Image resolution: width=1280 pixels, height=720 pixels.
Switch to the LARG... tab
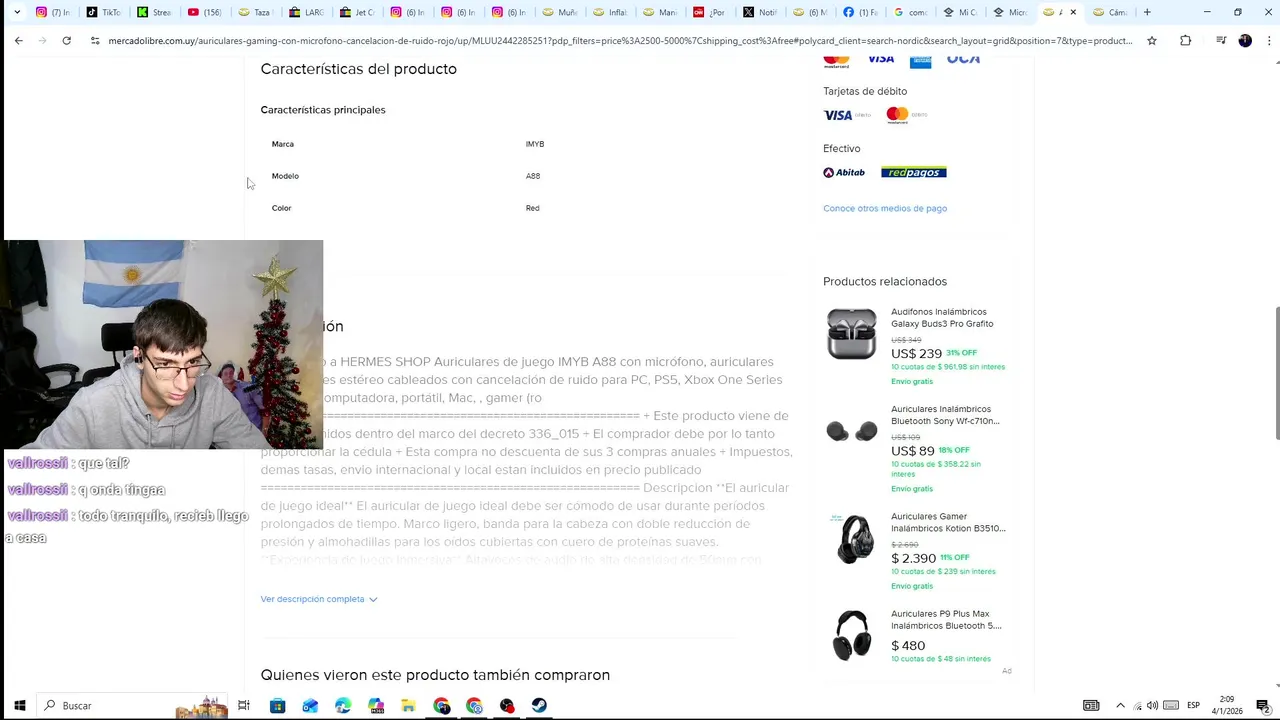(x=306, y=12)
